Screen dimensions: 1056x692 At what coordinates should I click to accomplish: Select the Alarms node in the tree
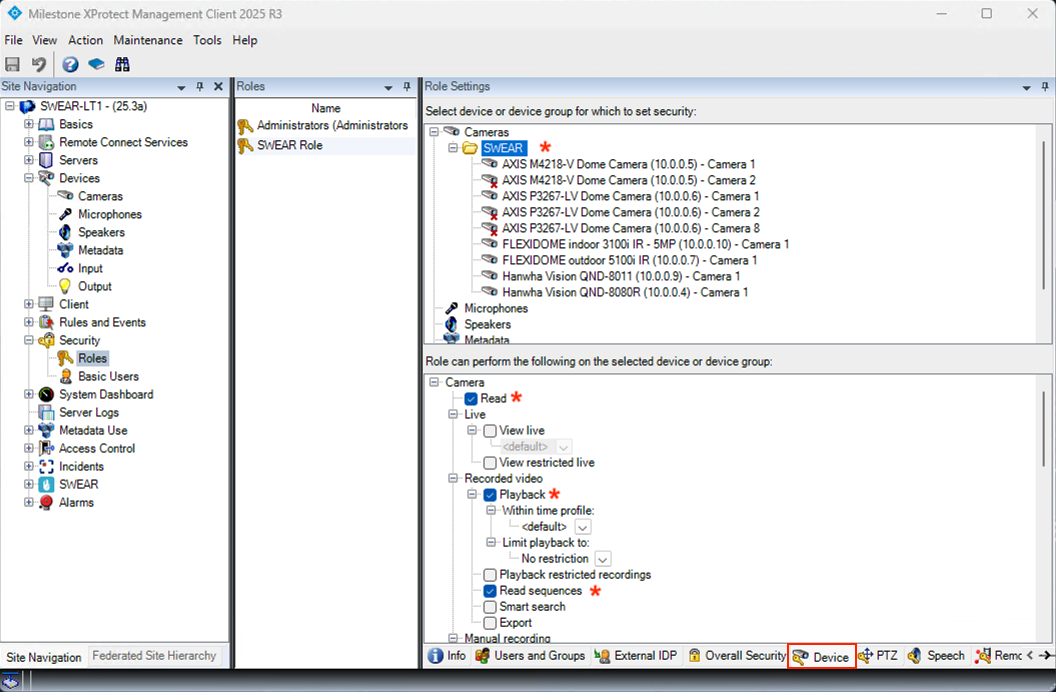(x=76, y=502)
